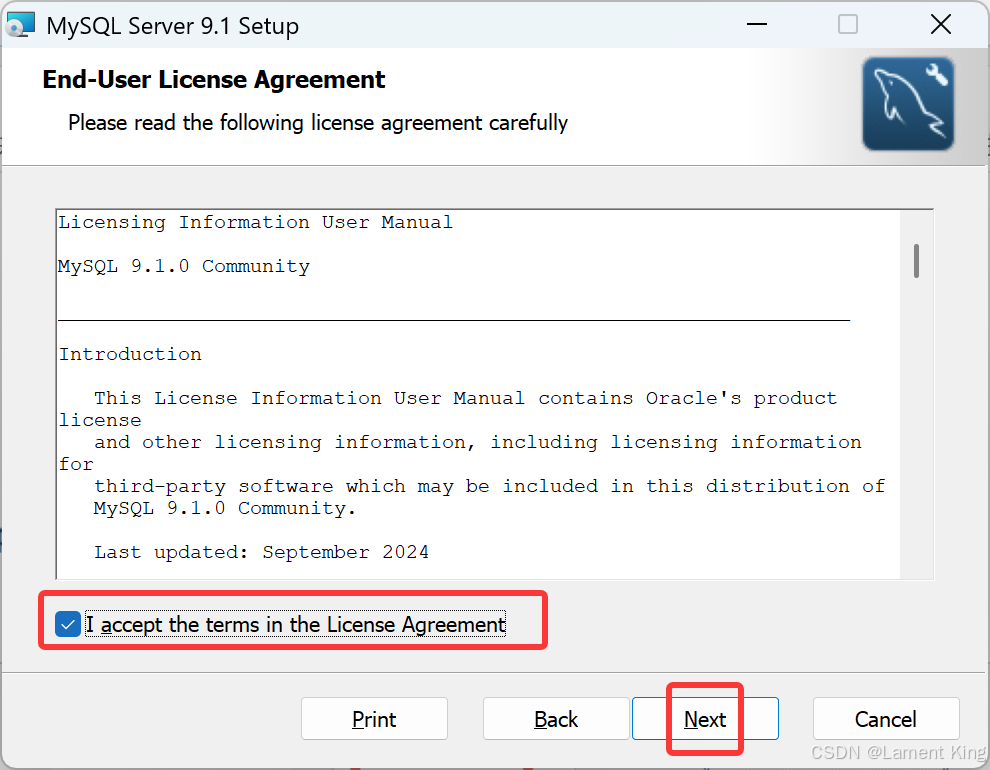This screenshot has width=990, height=770.
Task: Click the End-User License Agreement heading
Action: click(213, 79)
